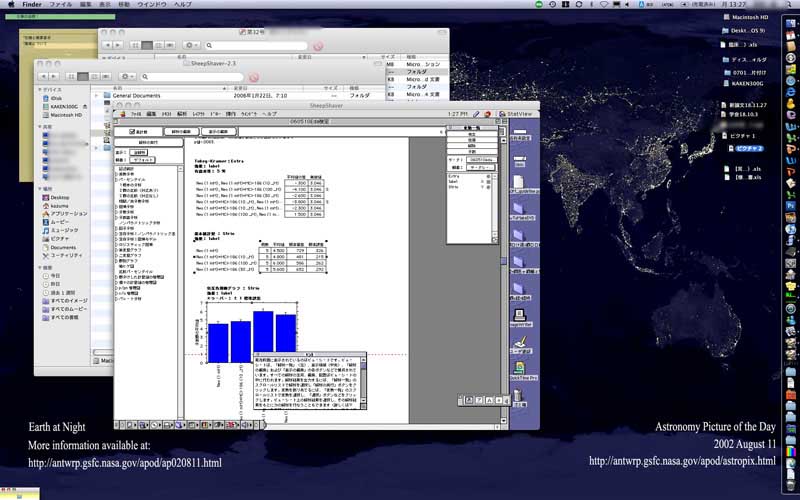
Task: Click search field in rearmost Finder window
Action: pyautogui.click(x=257, y=45)
